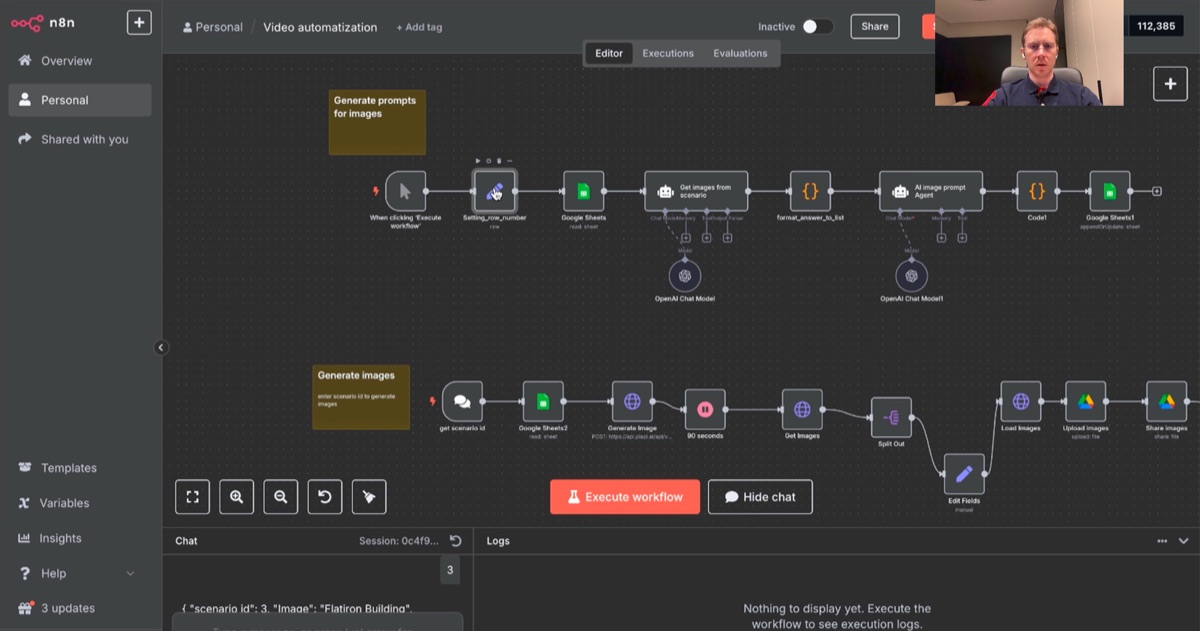The width and height of the screenshot is (1200, 631).
Task: Tidy up the workflow nodes
Action: [369, 497]
